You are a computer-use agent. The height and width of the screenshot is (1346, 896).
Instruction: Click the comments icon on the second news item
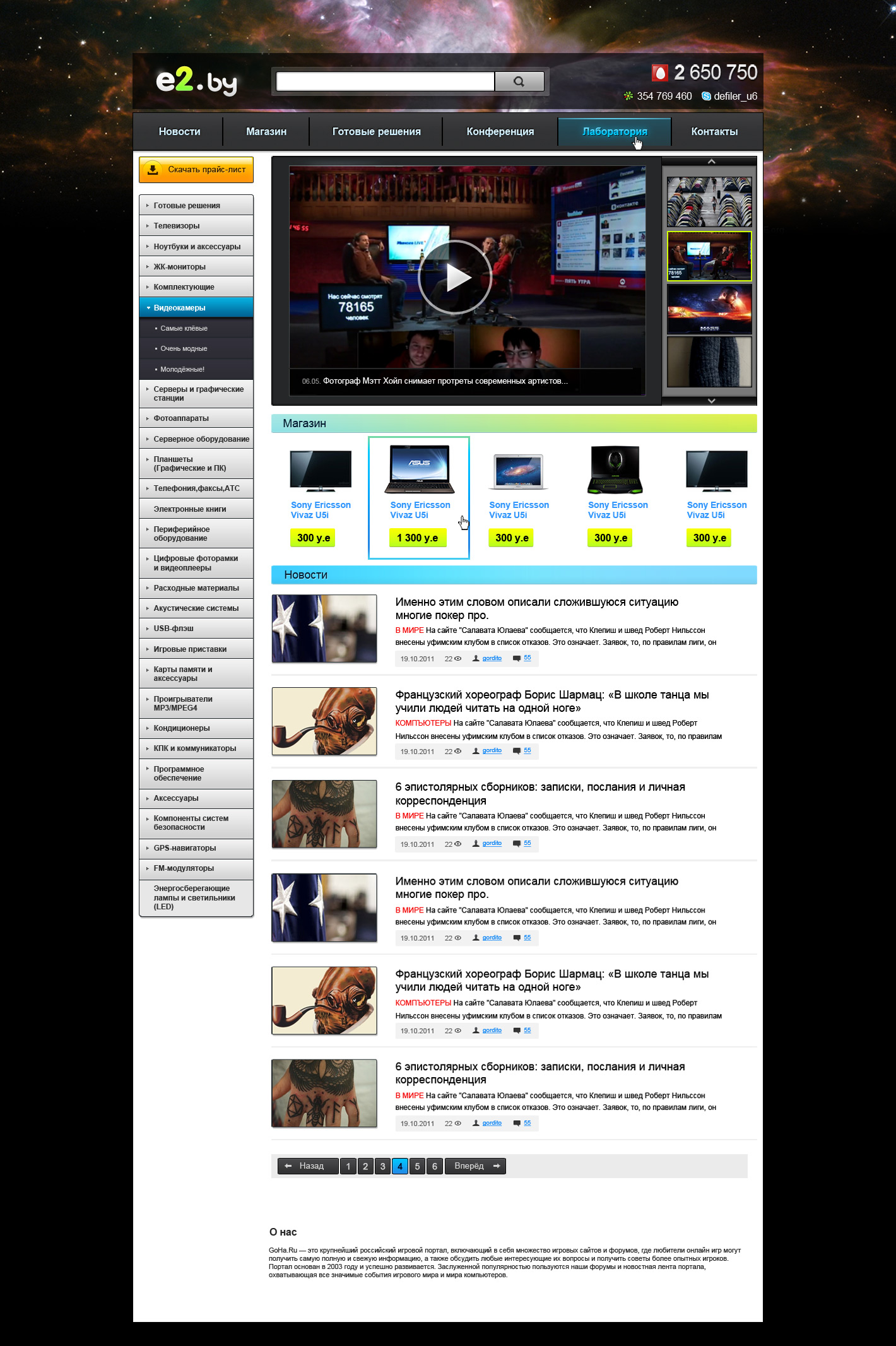[517, 751]
